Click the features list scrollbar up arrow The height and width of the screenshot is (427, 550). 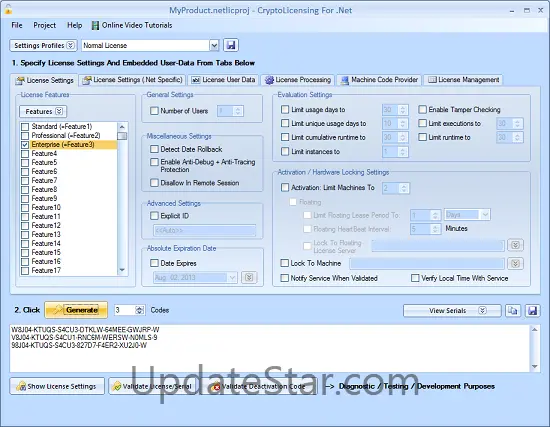click(122, 127)
